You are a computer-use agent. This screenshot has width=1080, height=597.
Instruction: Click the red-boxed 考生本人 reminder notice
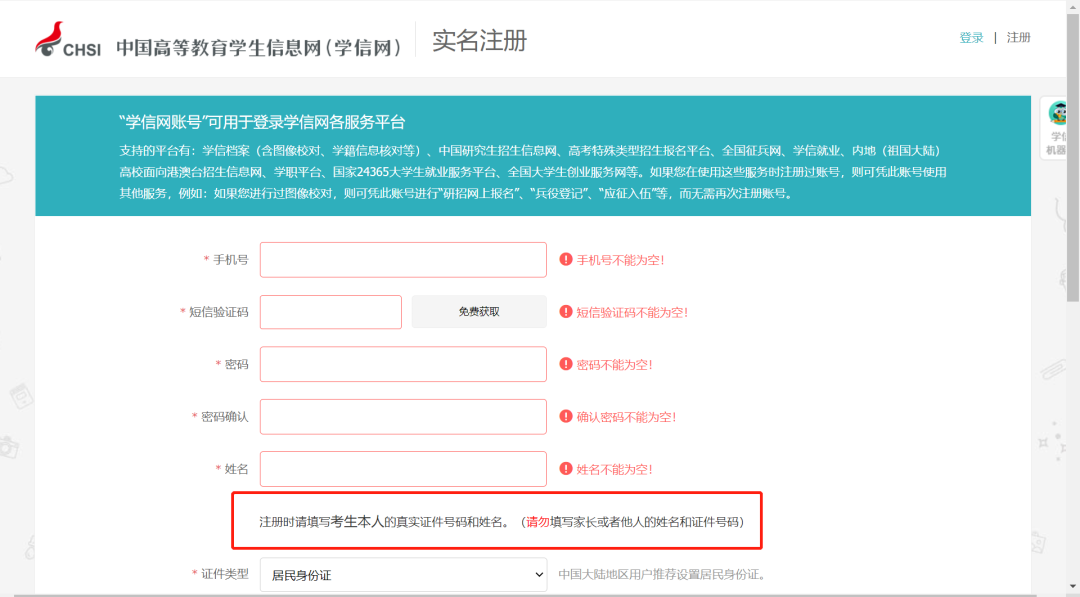click(498, 521)
